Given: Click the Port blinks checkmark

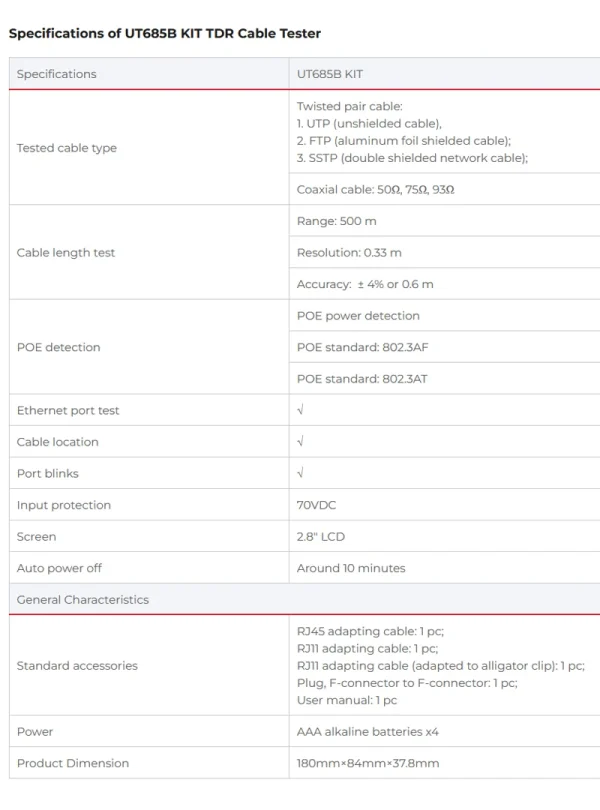Looking at the screenshot, I should point(300,473).
